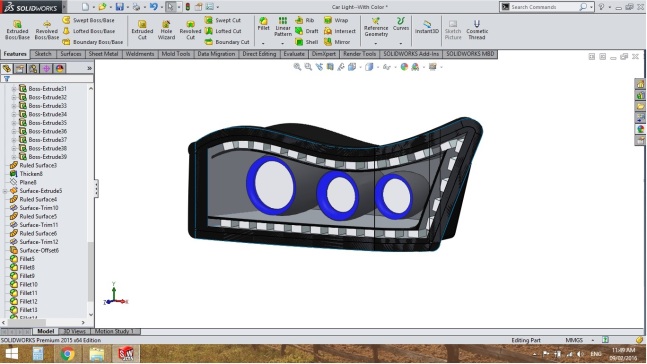
Task: Choose the Swept Boss/Base command
Action: click(89, 20)
